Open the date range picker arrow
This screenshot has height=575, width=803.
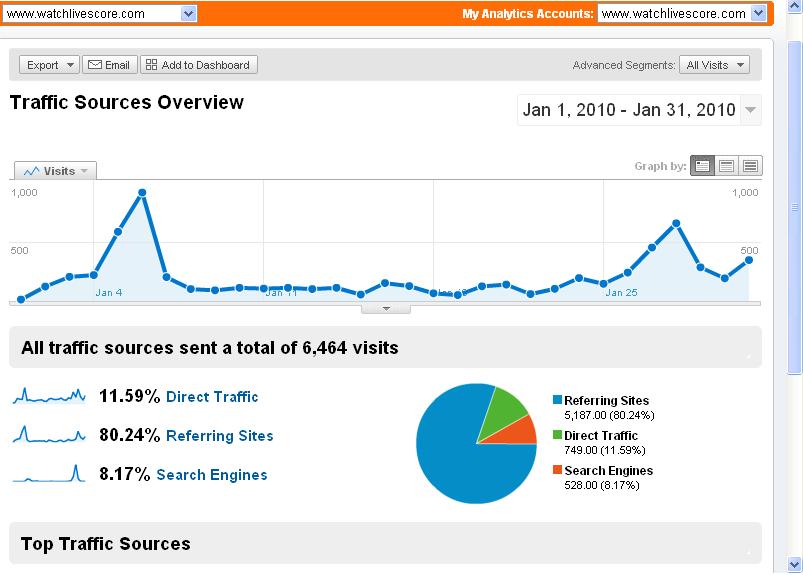pyautogui.click(x=750, y=110)
